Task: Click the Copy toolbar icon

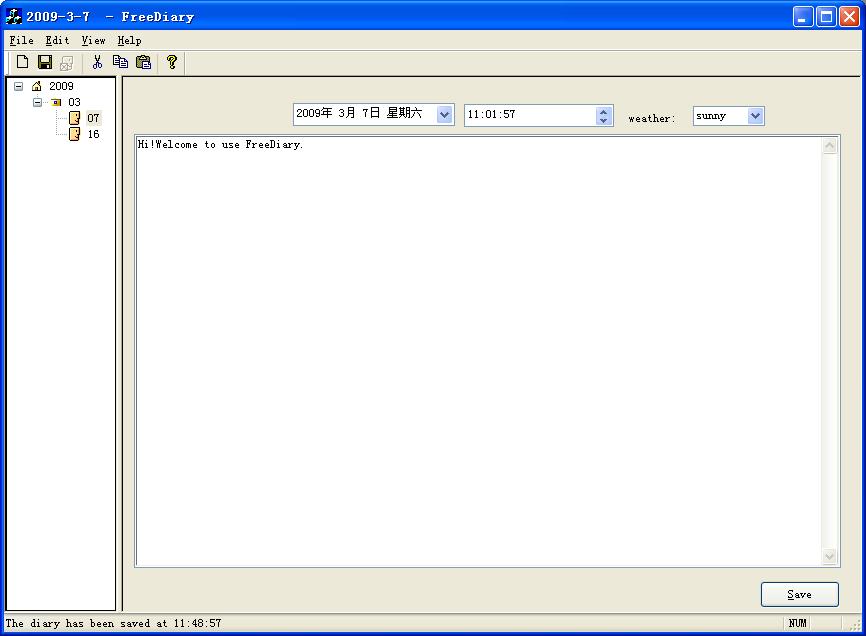Action: click(x=120, y=62)
